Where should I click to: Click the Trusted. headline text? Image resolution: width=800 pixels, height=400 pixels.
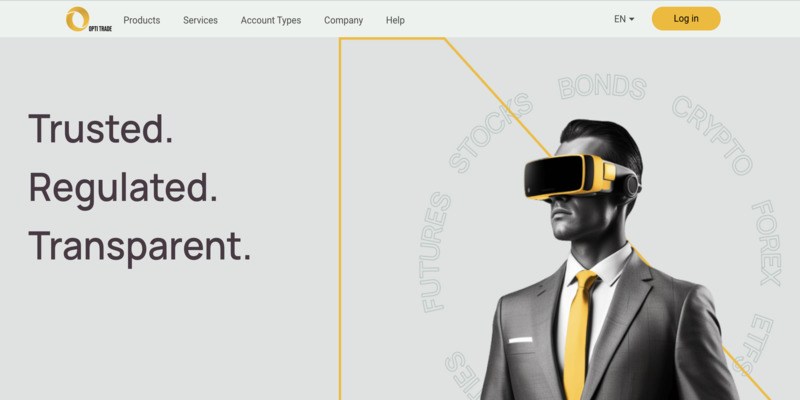101,128
